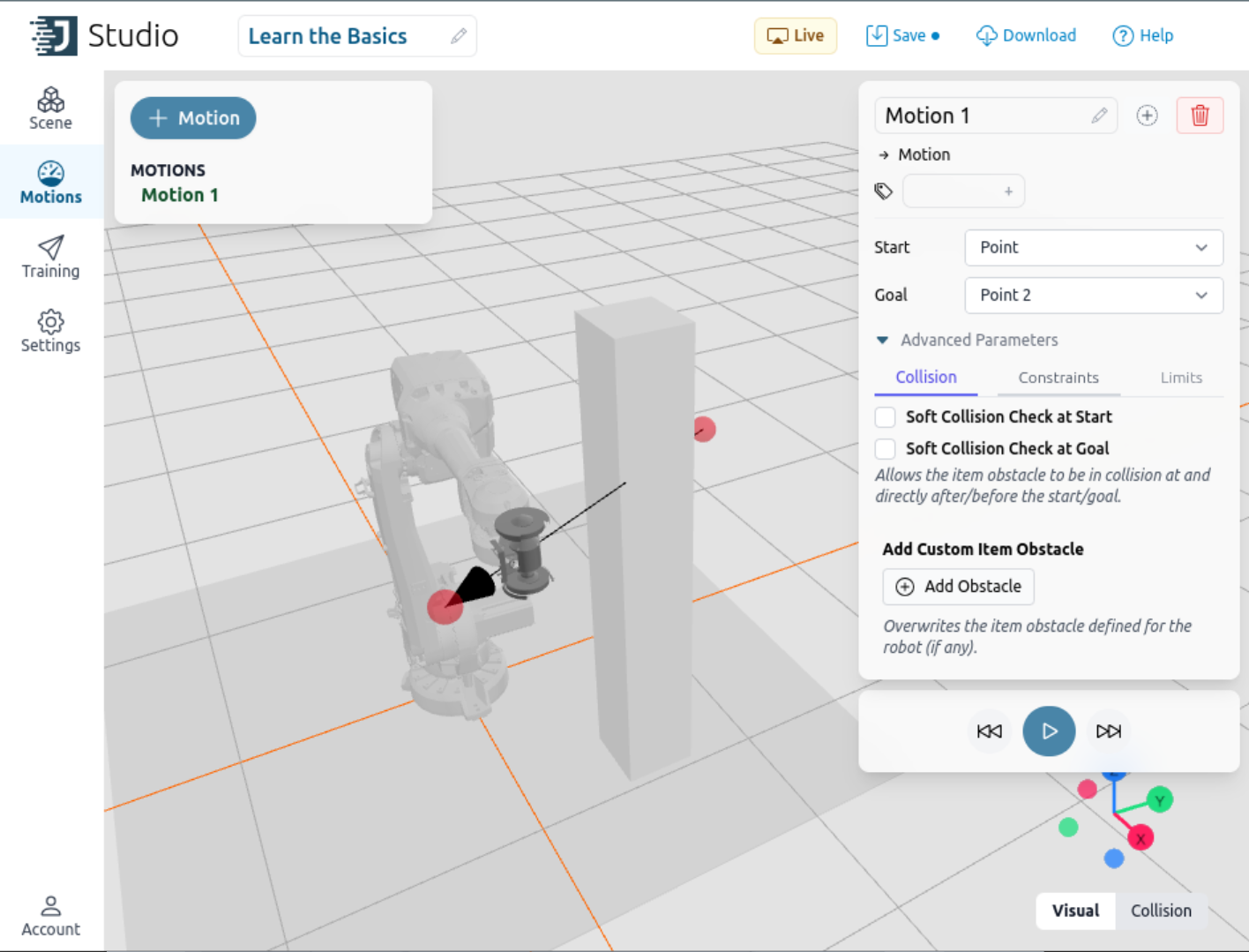Select the red goal point in the 3D scene
1249x952 pixels.
click(x=703, y=430)
